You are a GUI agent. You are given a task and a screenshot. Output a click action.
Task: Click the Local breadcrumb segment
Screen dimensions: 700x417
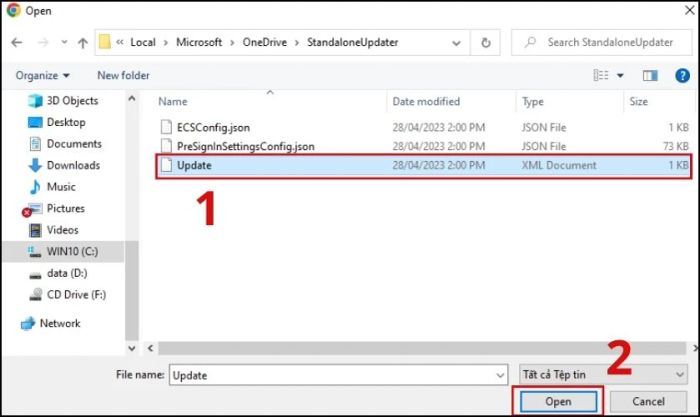point(143,42)
